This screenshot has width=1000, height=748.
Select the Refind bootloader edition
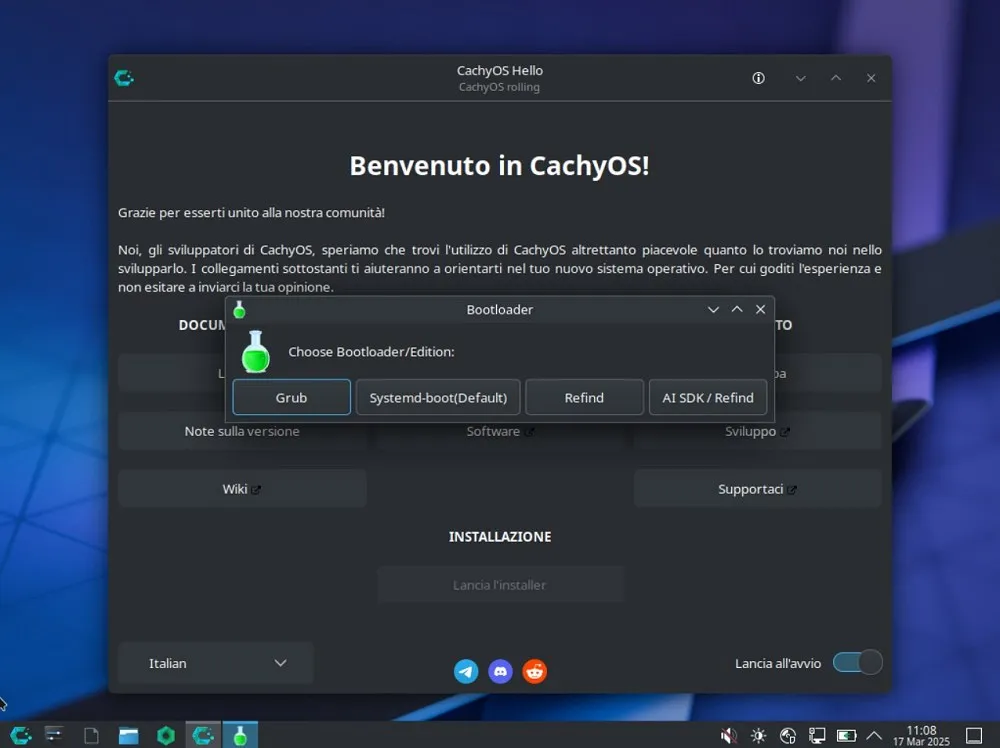(x=584, y=397)
